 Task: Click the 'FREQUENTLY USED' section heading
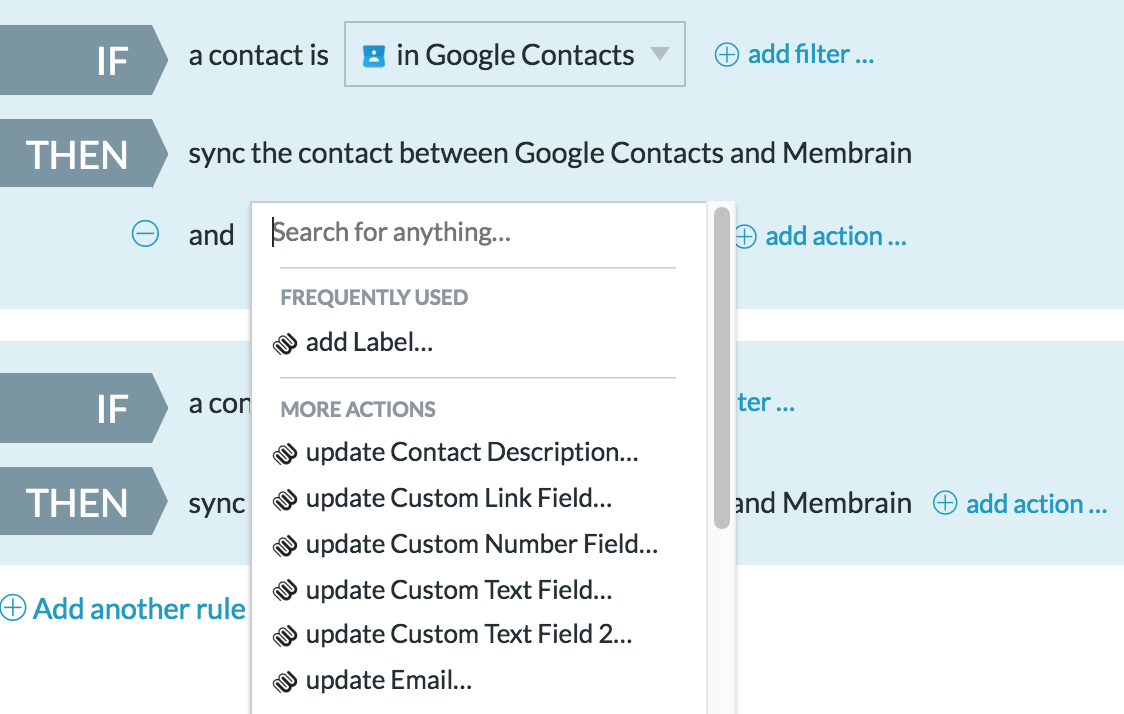[374, 298]
